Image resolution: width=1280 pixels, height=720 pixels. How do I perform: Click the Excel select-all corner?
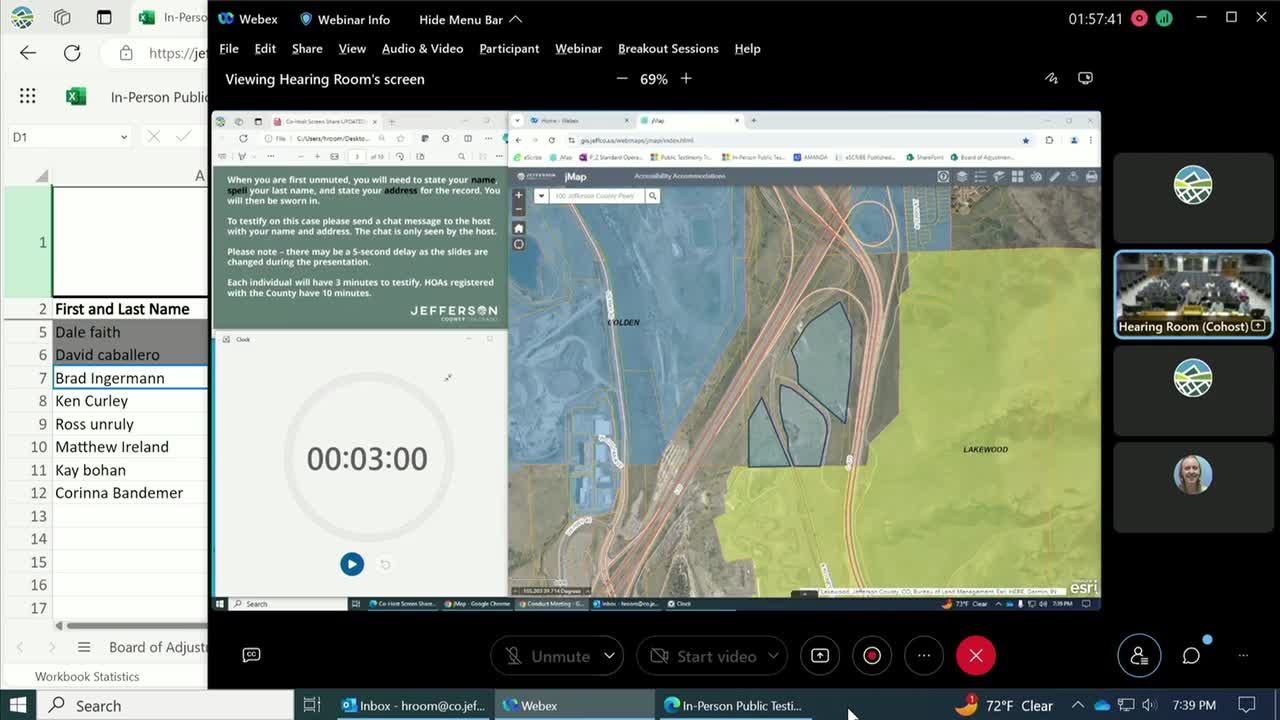pyautogui.click(x=40, y=175)
